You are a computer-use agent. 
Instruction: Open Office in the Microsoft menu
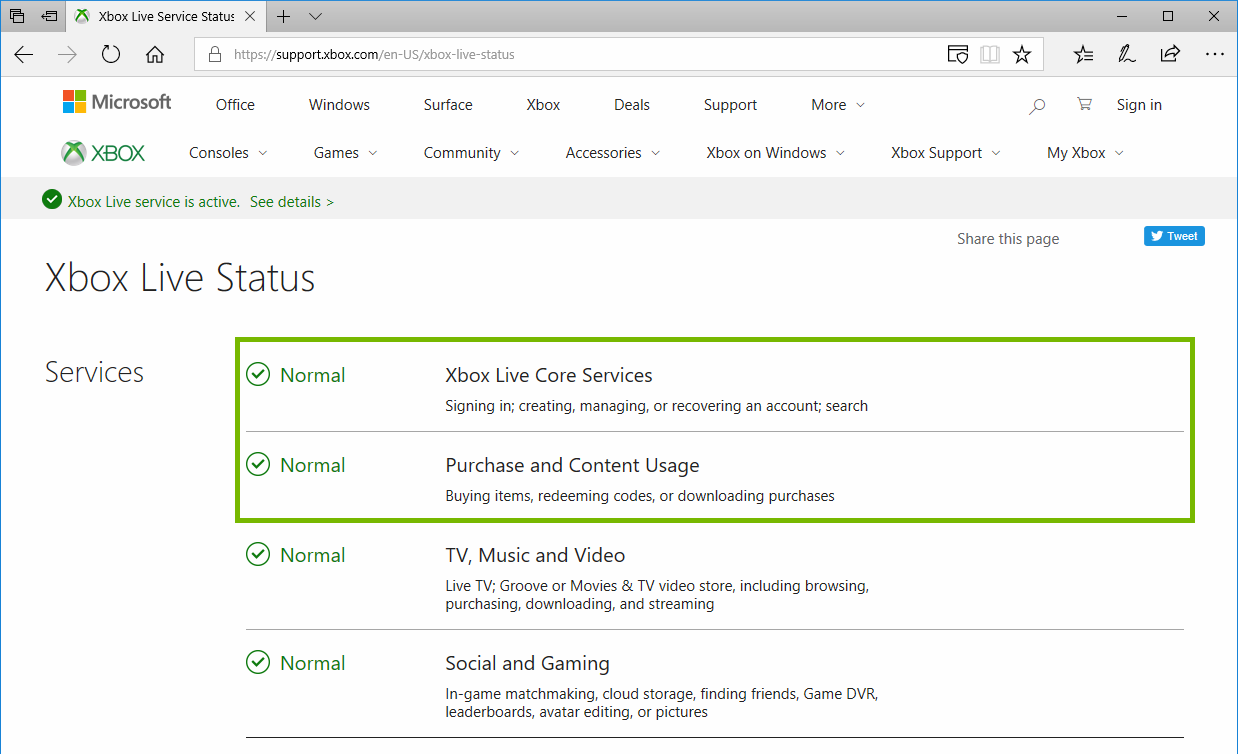pyautogui.click(x=235, y=105)
